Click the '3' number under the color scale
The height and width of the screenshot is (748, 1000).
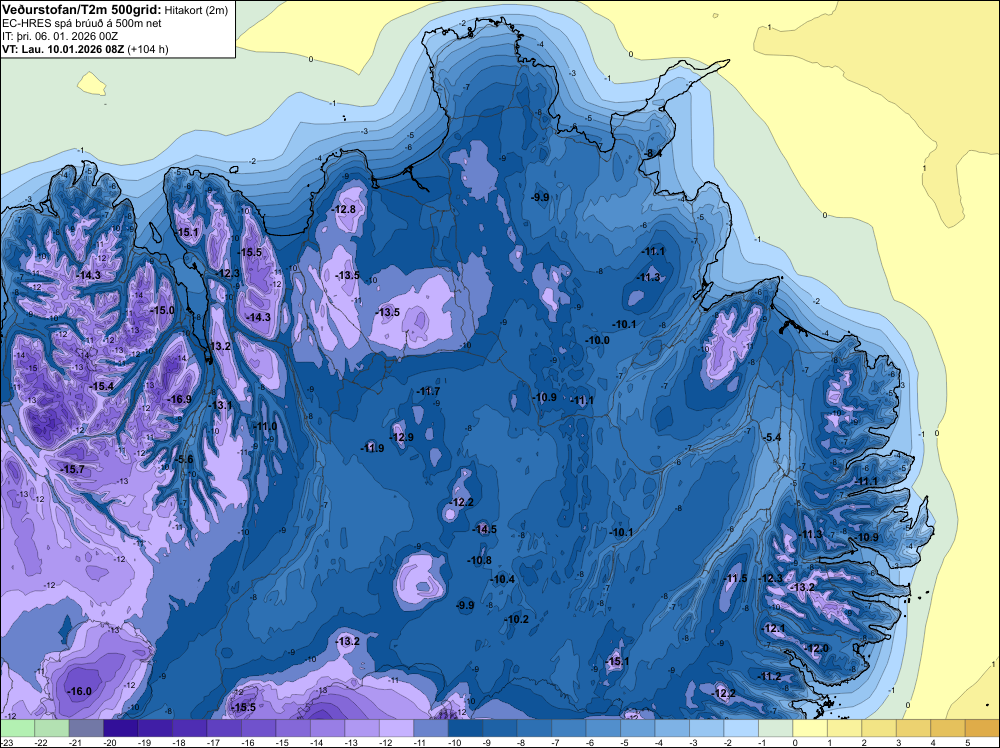[899, 742]
